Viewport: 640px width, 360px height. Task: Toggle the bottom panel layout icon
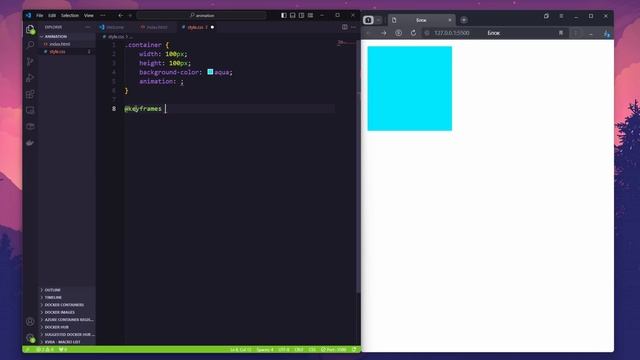click(x=293, y=16)
